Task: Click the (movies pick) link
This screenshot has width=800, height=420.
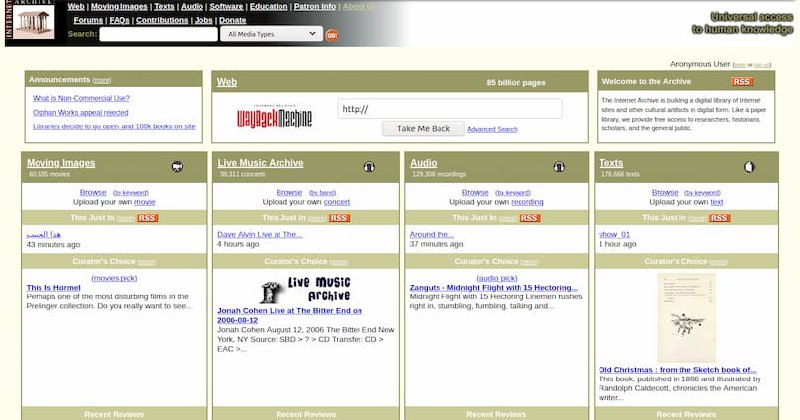Action: pyautogui.click(x=114, y=278)
